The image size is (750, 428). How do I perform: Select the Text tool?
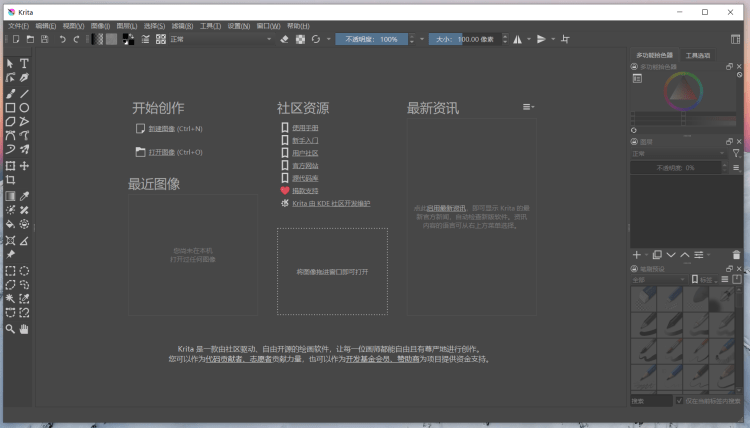point(24,64)
